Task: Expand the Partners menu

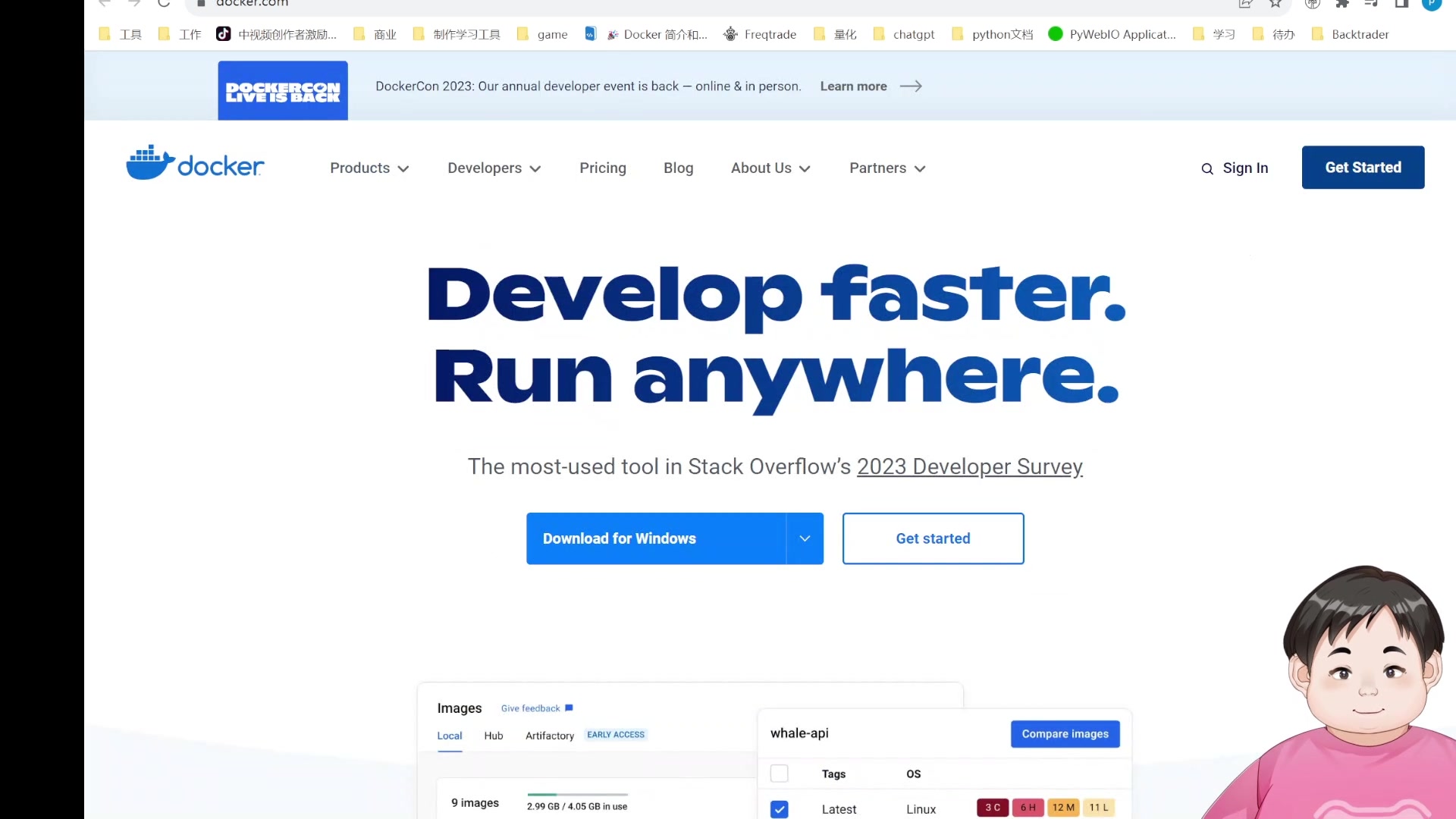Action: tap(887, 168)
